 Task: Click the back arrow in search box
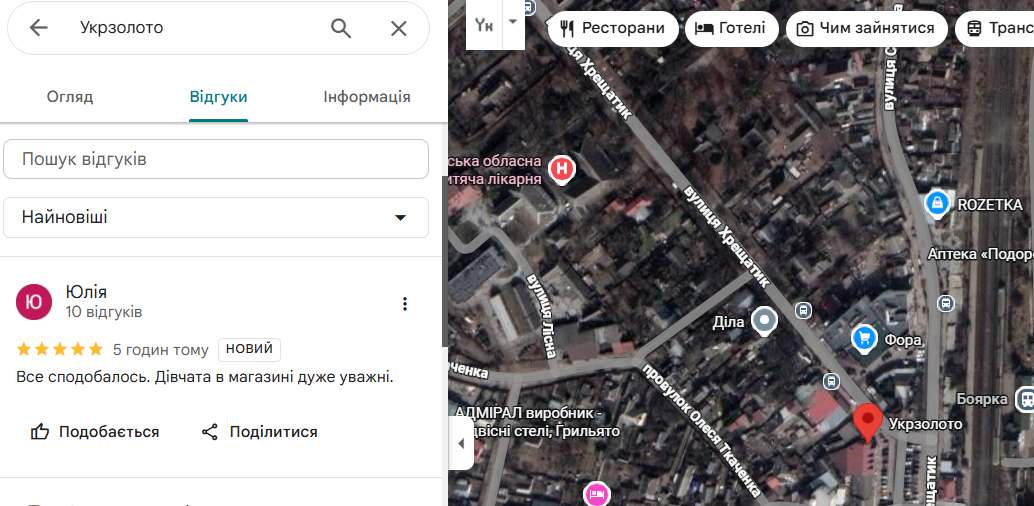(39, 28)
